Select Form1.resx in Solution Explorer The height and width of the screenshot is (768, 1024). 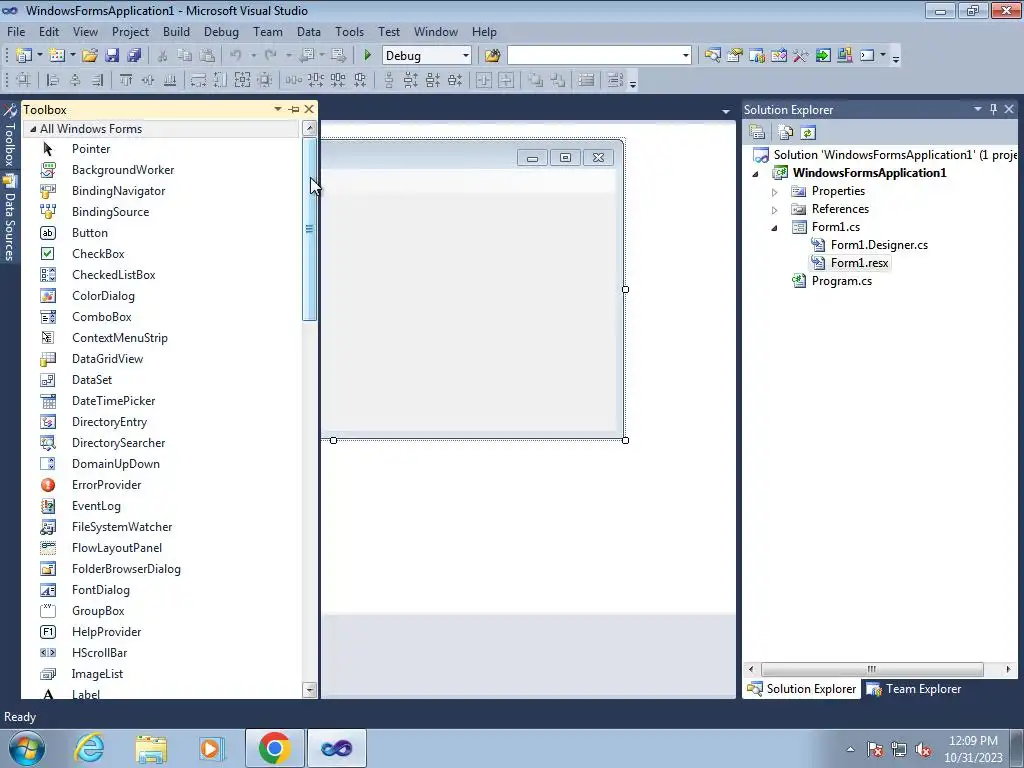859,263
